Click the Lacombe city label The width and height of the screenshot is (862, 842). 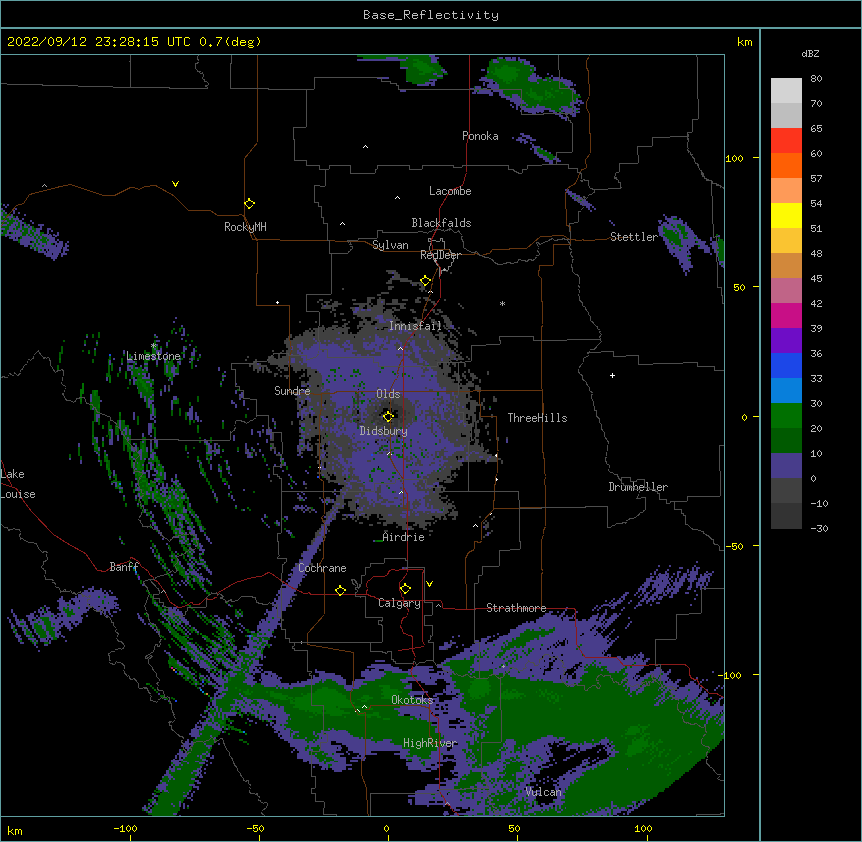pos(450,191)
